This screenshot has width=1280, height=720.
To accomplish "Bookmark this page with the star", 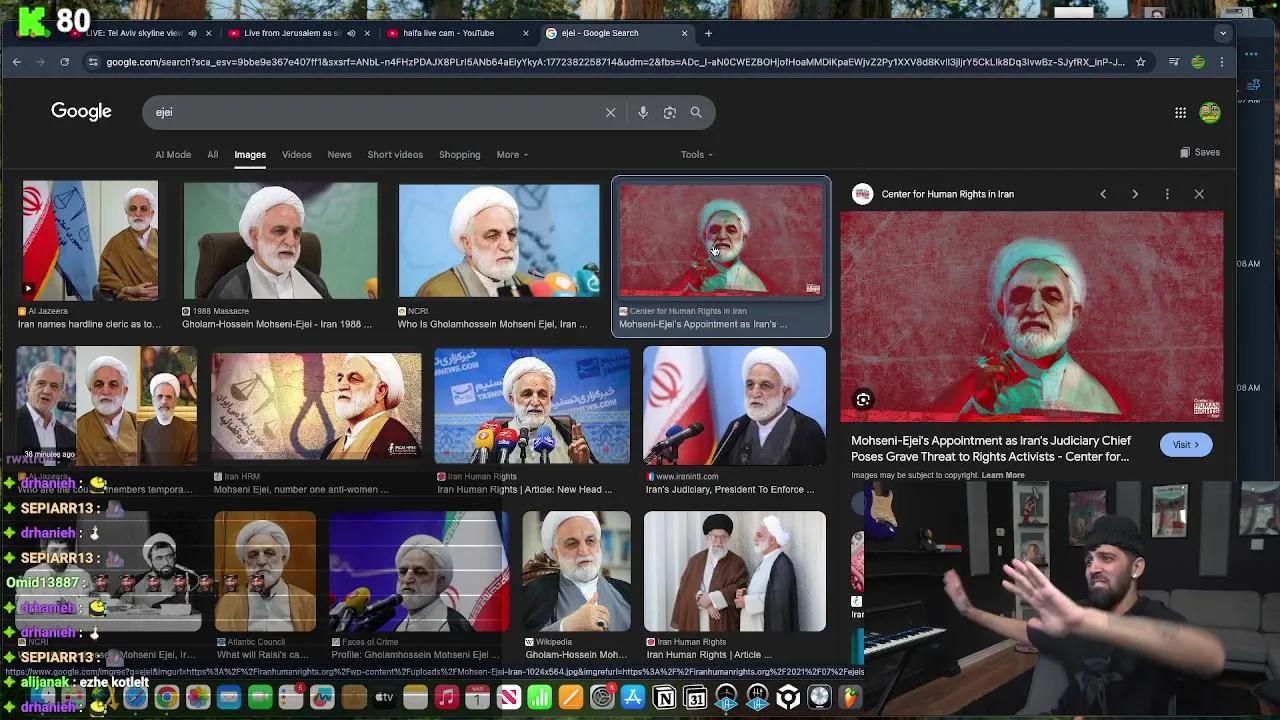I will pos(1140,62).
